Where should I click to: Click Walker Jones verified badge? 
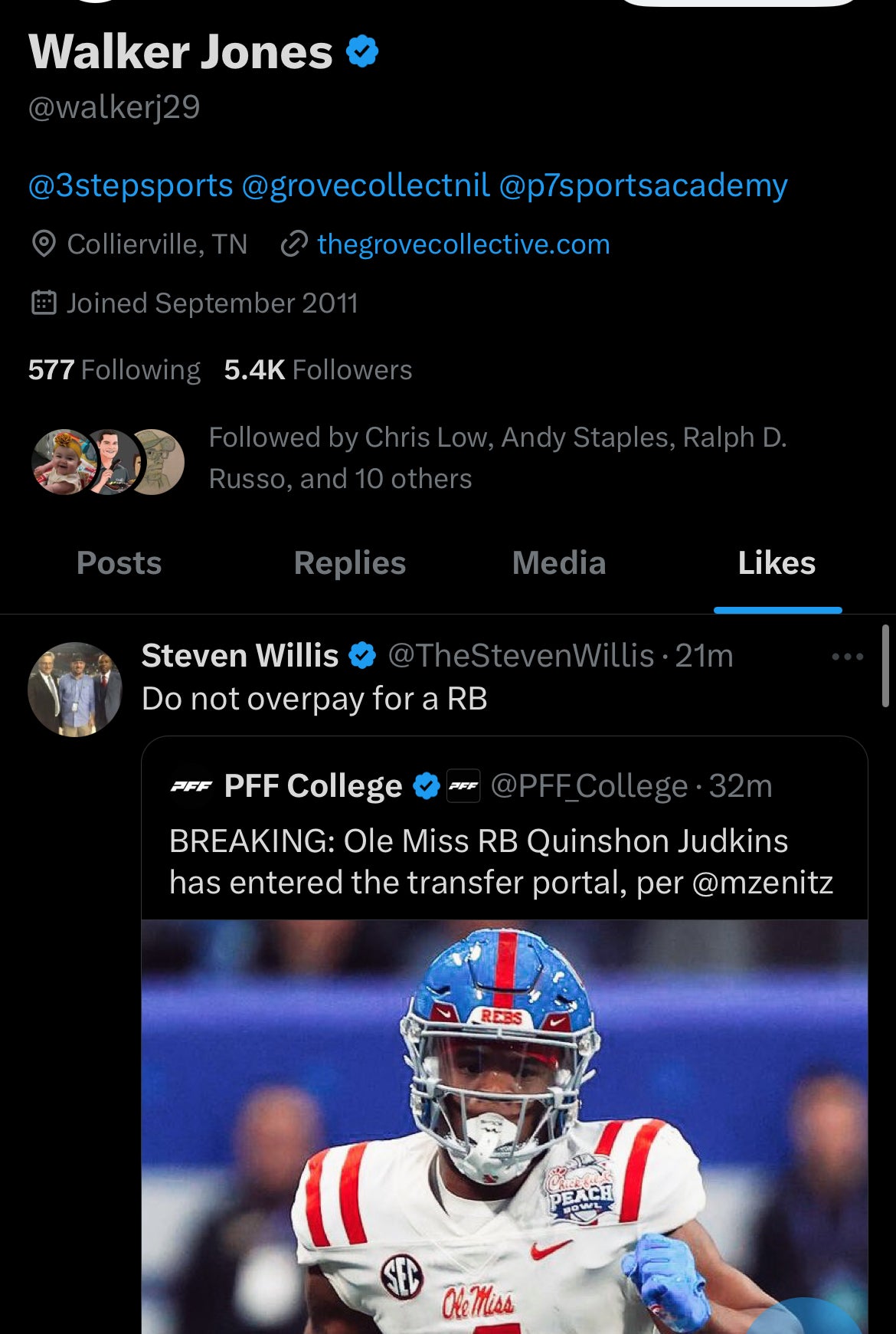tap(362, 52)
